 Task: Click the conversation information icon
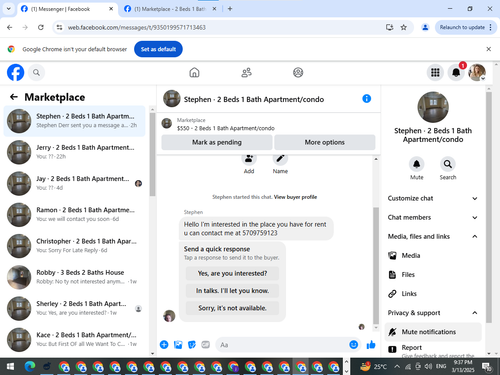pyautogui.click(x=366, y=99)
